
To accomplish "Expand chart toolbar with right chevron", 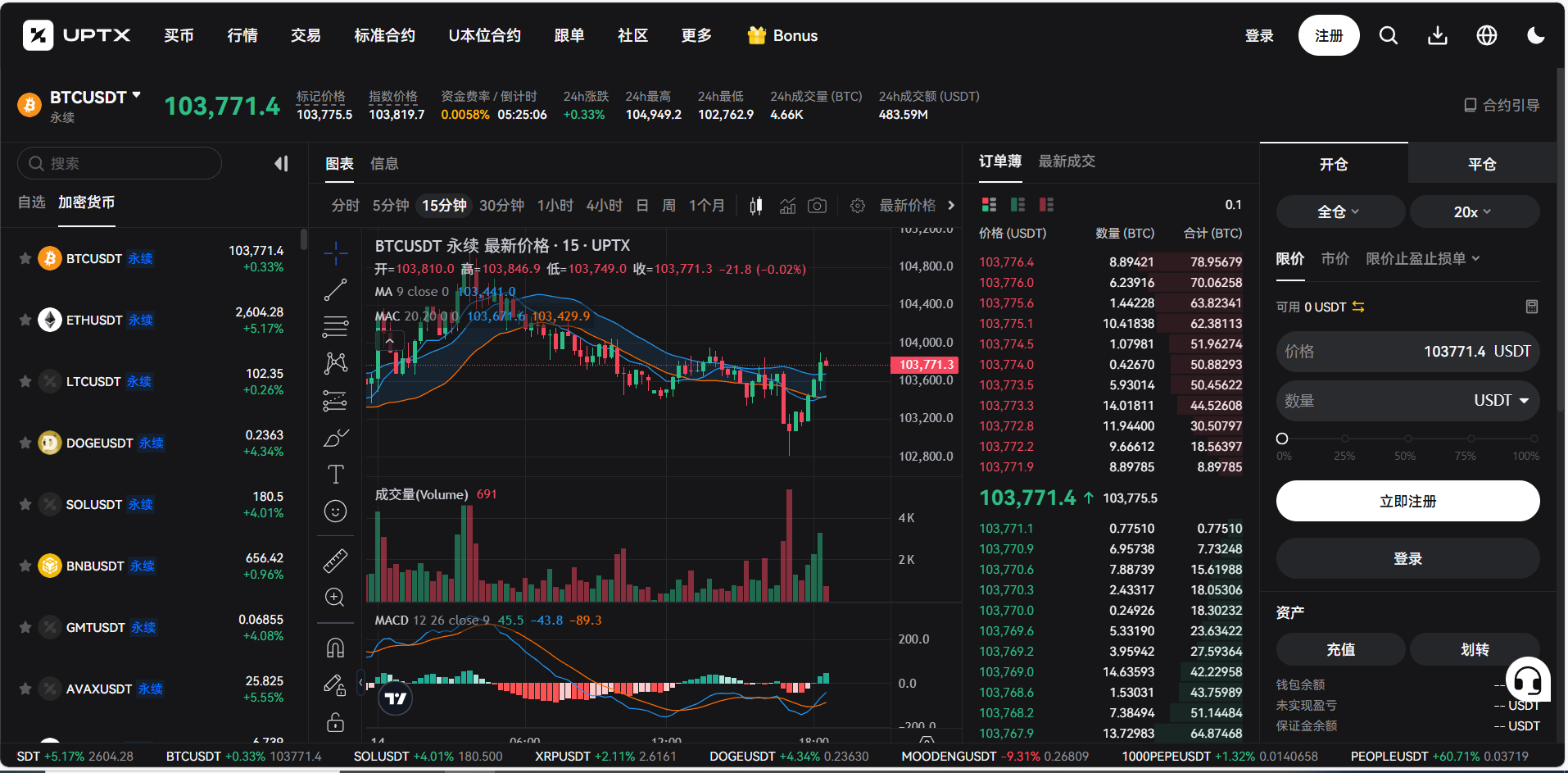I will (951, 205).
